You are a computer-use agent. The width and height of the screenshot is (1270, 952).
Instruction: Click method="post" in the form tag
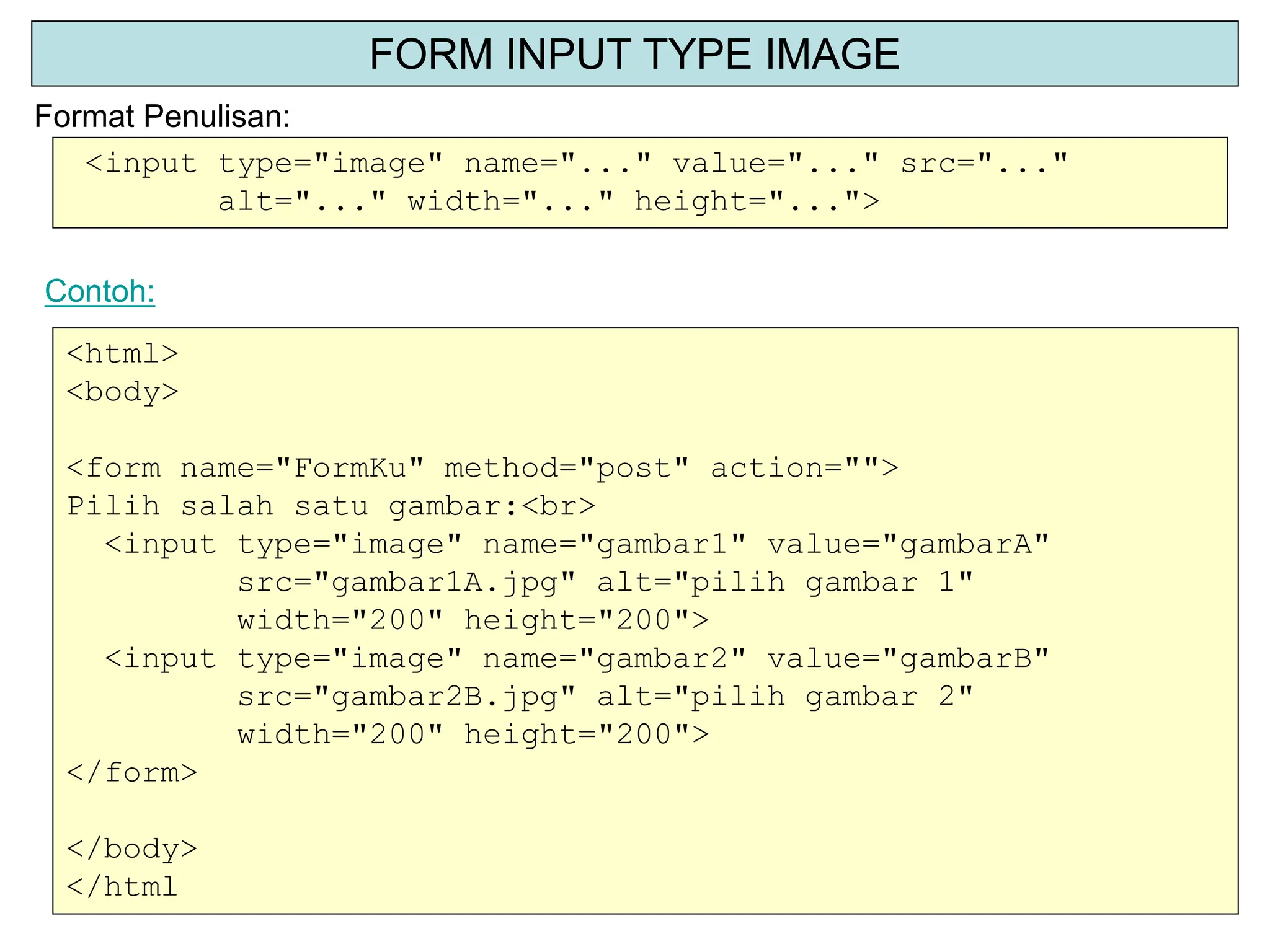(x=567, y=468)
